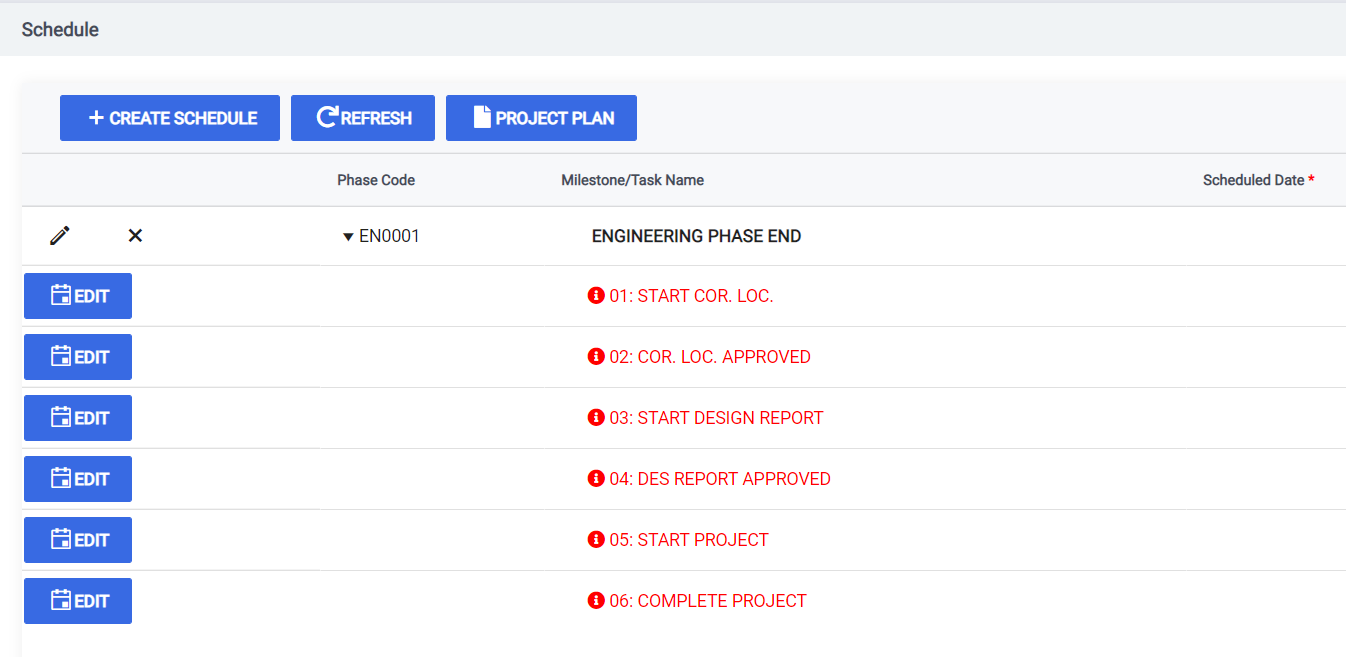Edit the 05: START PROJECT milestone
The image size is (1346, 657).
click(x=78, y=540)
